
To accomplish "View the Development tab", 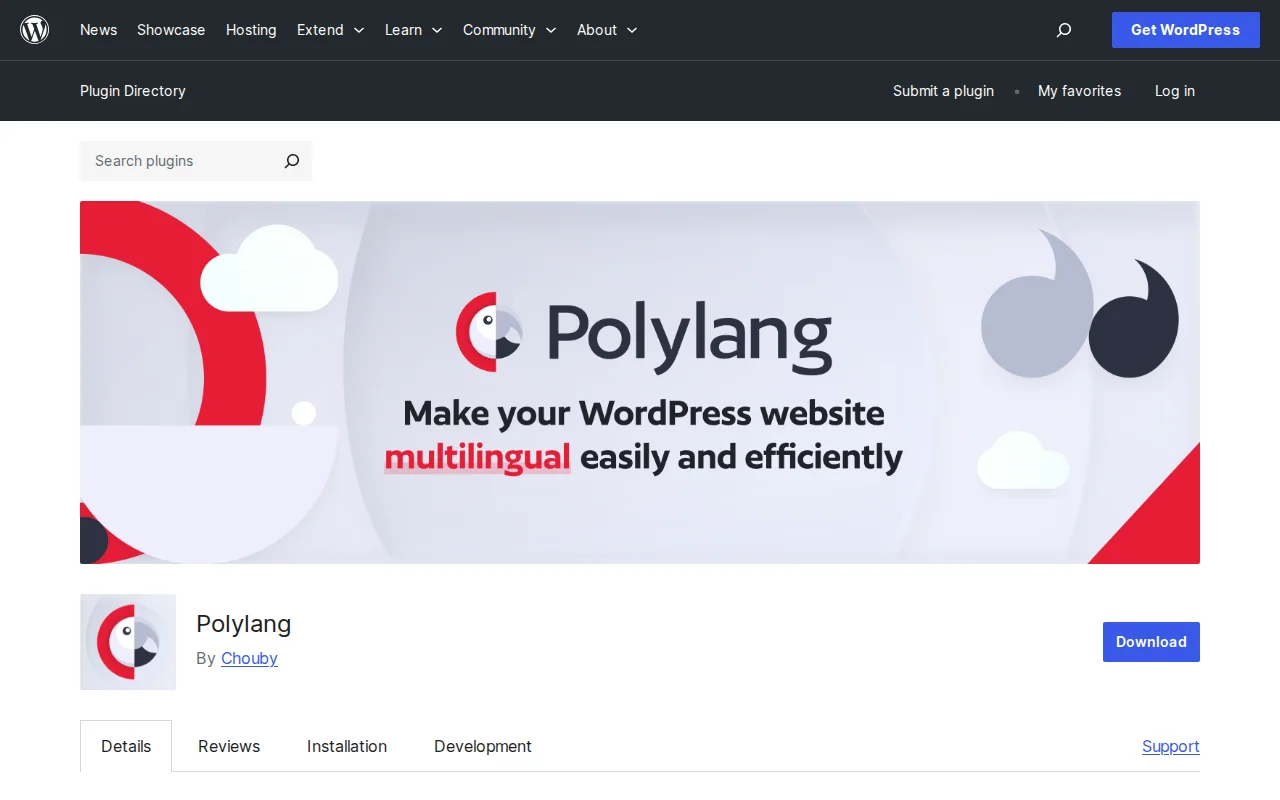I will tap(482, 746).
